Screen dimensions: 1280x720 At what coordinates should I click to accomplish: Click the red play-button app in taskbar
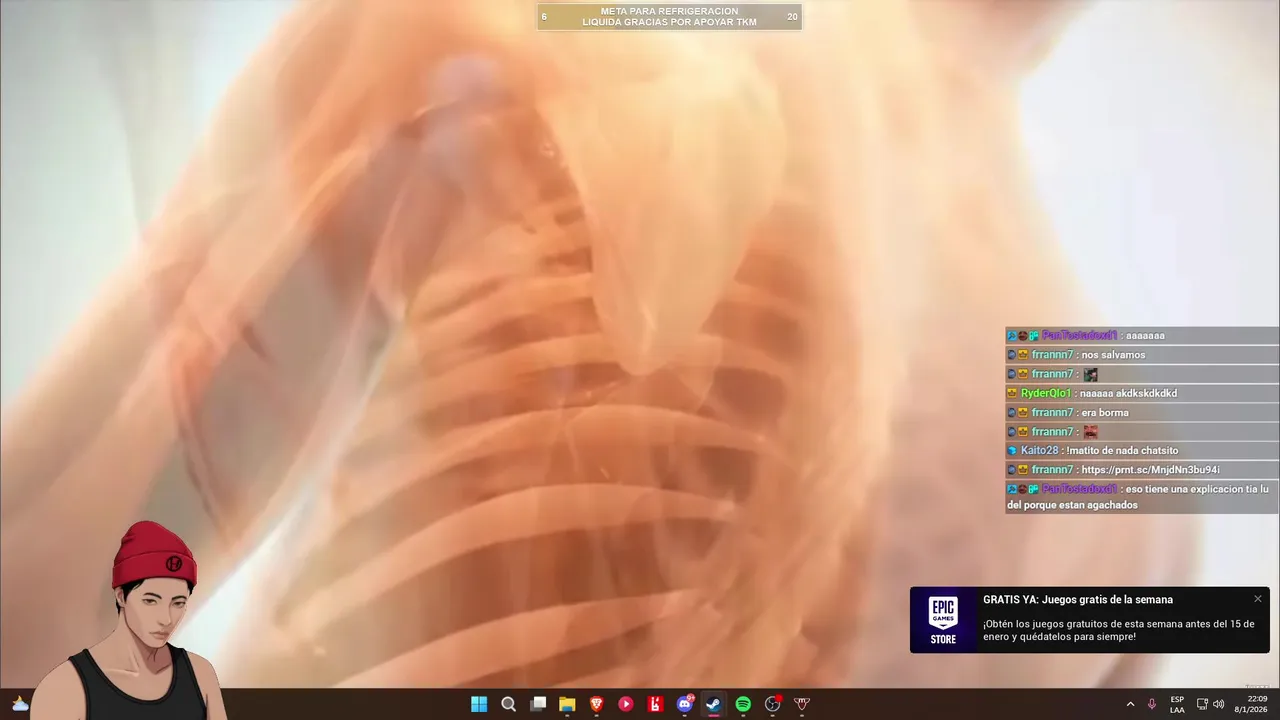coord(626,704)
